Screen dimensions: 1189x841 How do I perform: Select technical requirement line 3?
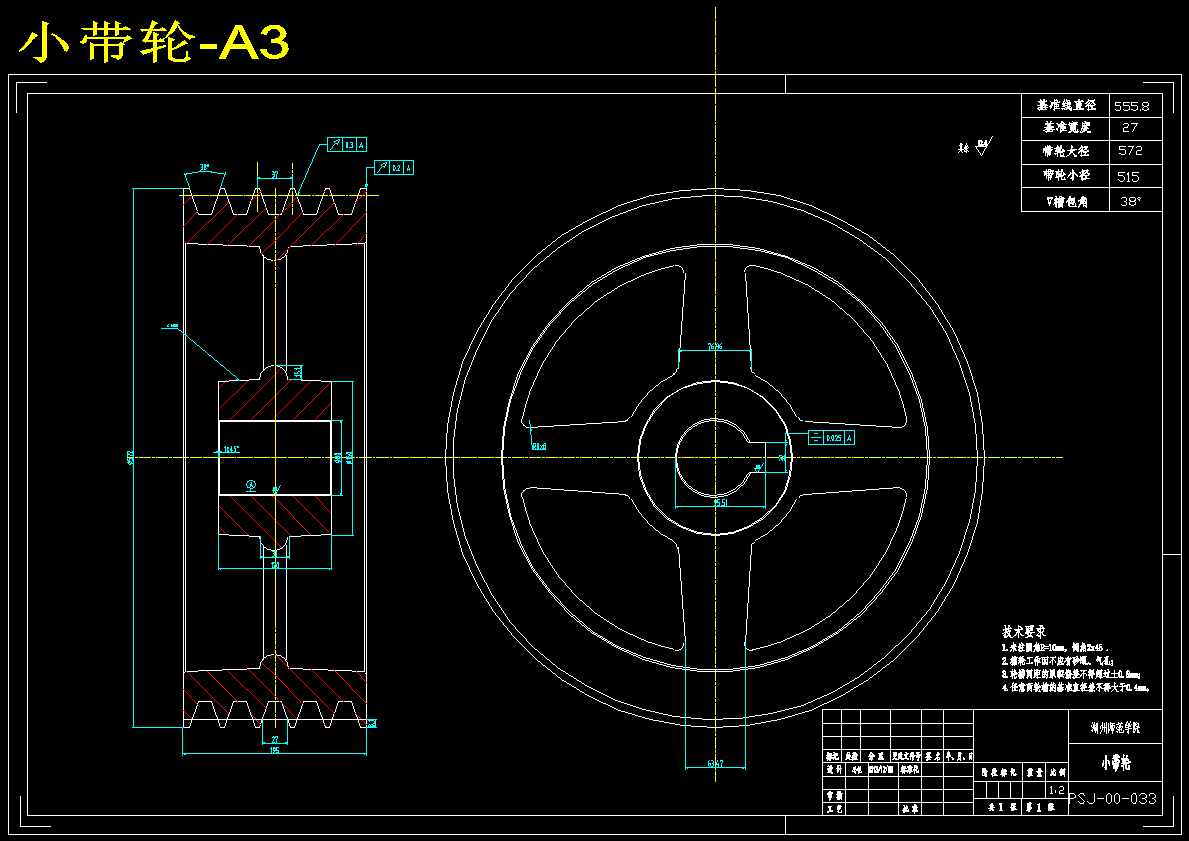(1071, 674)
